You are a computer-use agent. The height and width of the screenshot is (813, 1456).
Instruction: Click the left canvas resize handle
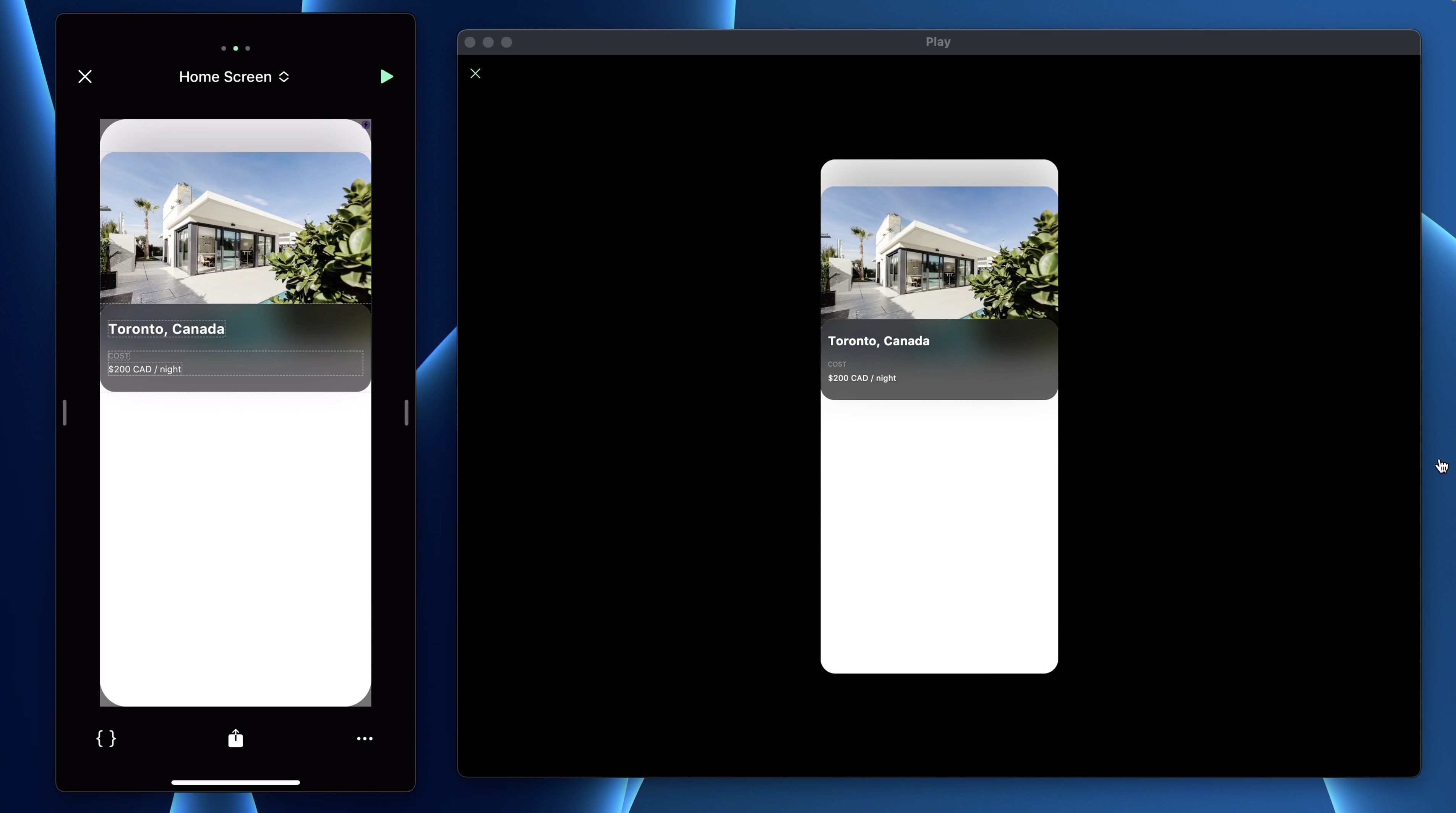(x=65, y=413)
